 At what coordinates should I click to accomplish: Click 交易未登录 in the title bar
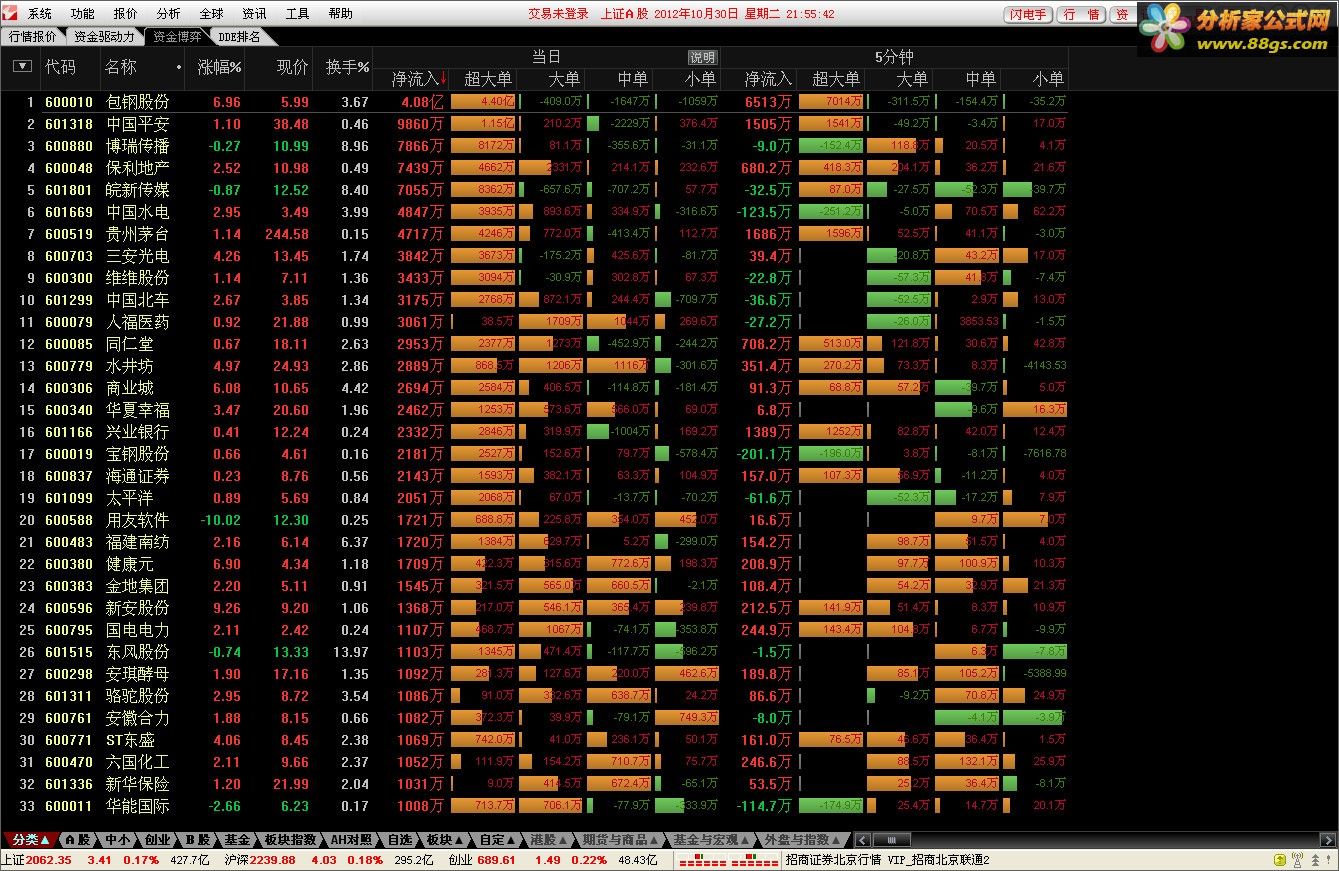click(x=558, y=14)
